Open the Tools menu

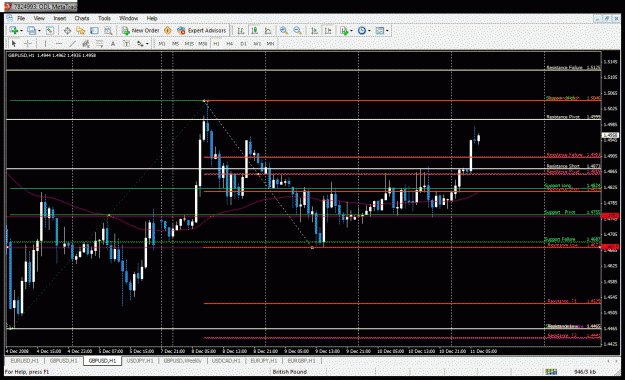[104, 18]
